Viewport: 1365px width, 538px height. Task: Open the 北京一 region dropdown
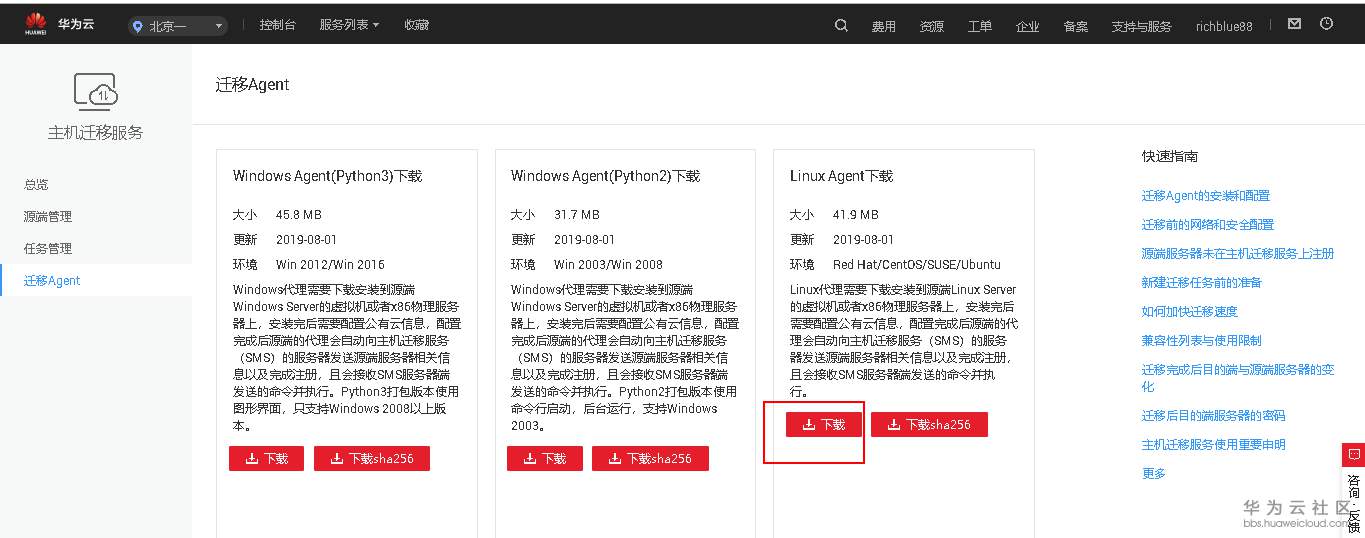(x=178, y=26)
